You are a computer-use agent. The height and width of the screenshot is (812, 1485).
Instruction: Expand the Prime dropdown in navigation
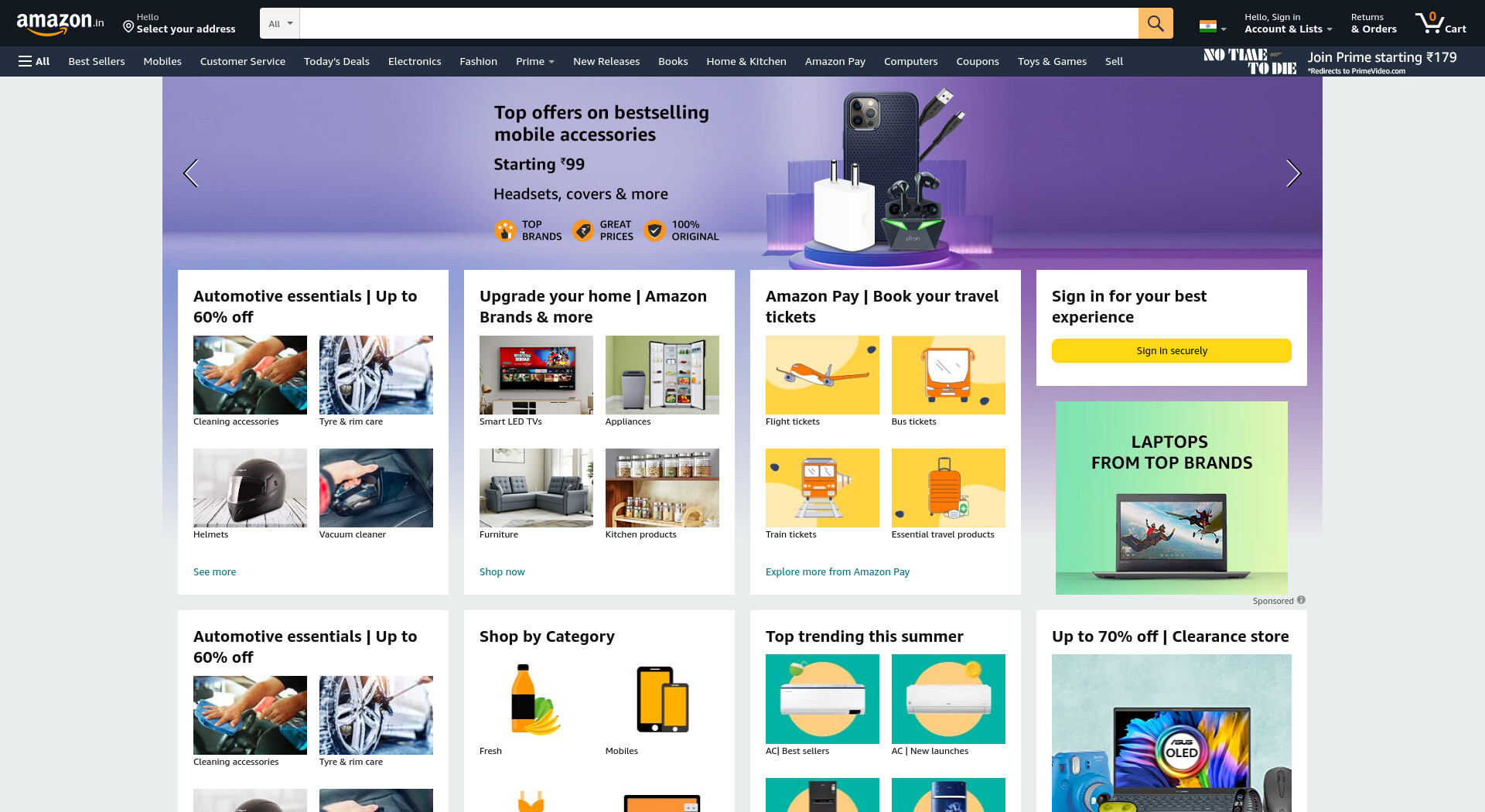[x=534, y=61]
